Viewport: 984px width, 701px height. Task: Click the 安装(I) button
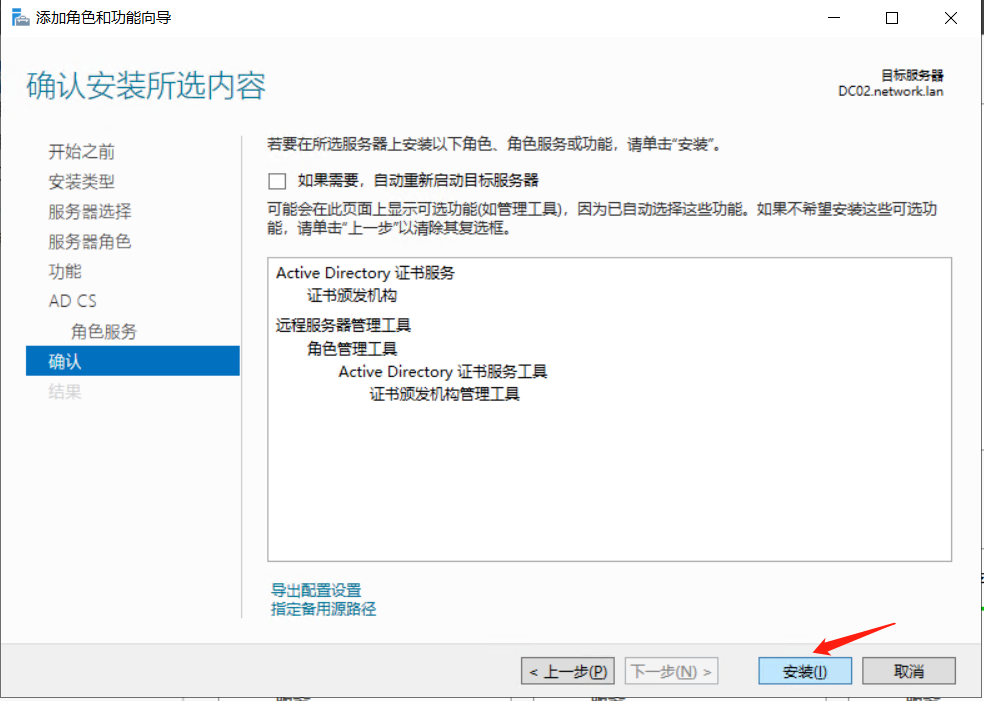point(805,672)
